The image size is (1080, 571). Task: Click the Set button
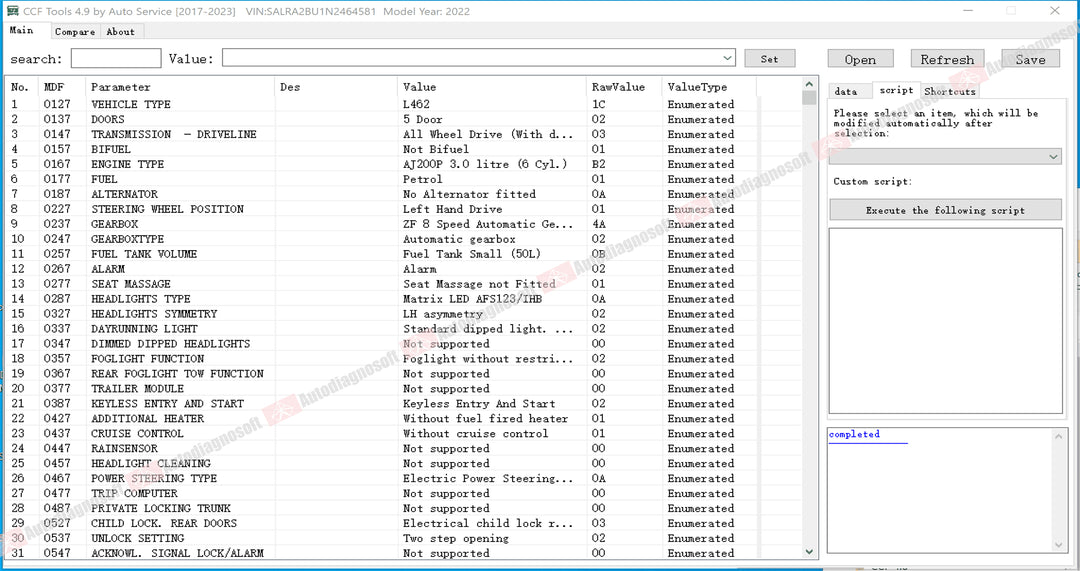[x=769, y=59]
